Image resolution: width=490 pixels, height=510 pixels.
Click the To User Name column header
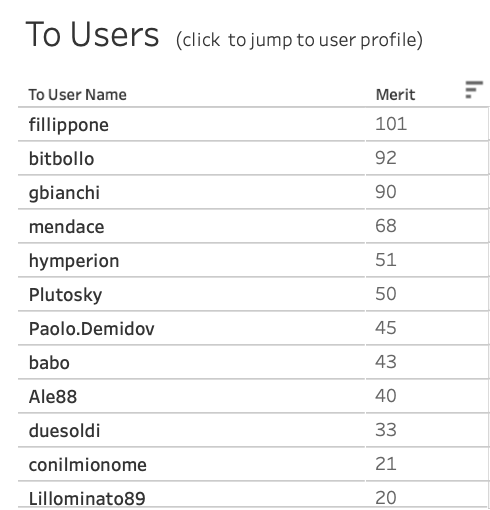tap(78, 95)
